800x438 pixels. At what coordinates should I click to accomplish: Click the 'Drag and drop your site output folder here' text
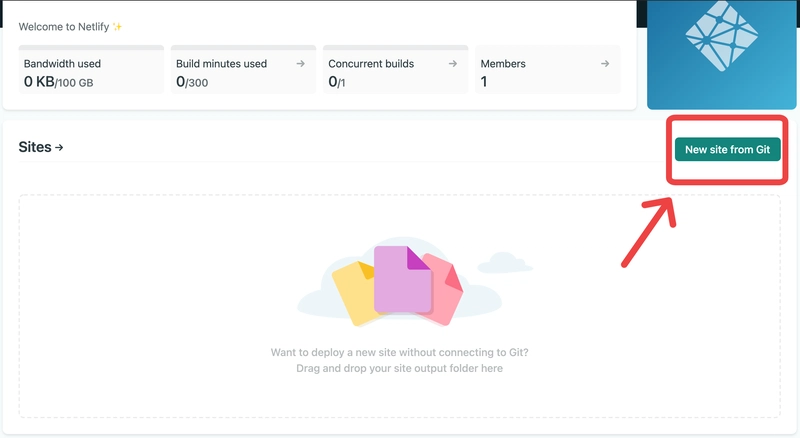click(399, 369)
